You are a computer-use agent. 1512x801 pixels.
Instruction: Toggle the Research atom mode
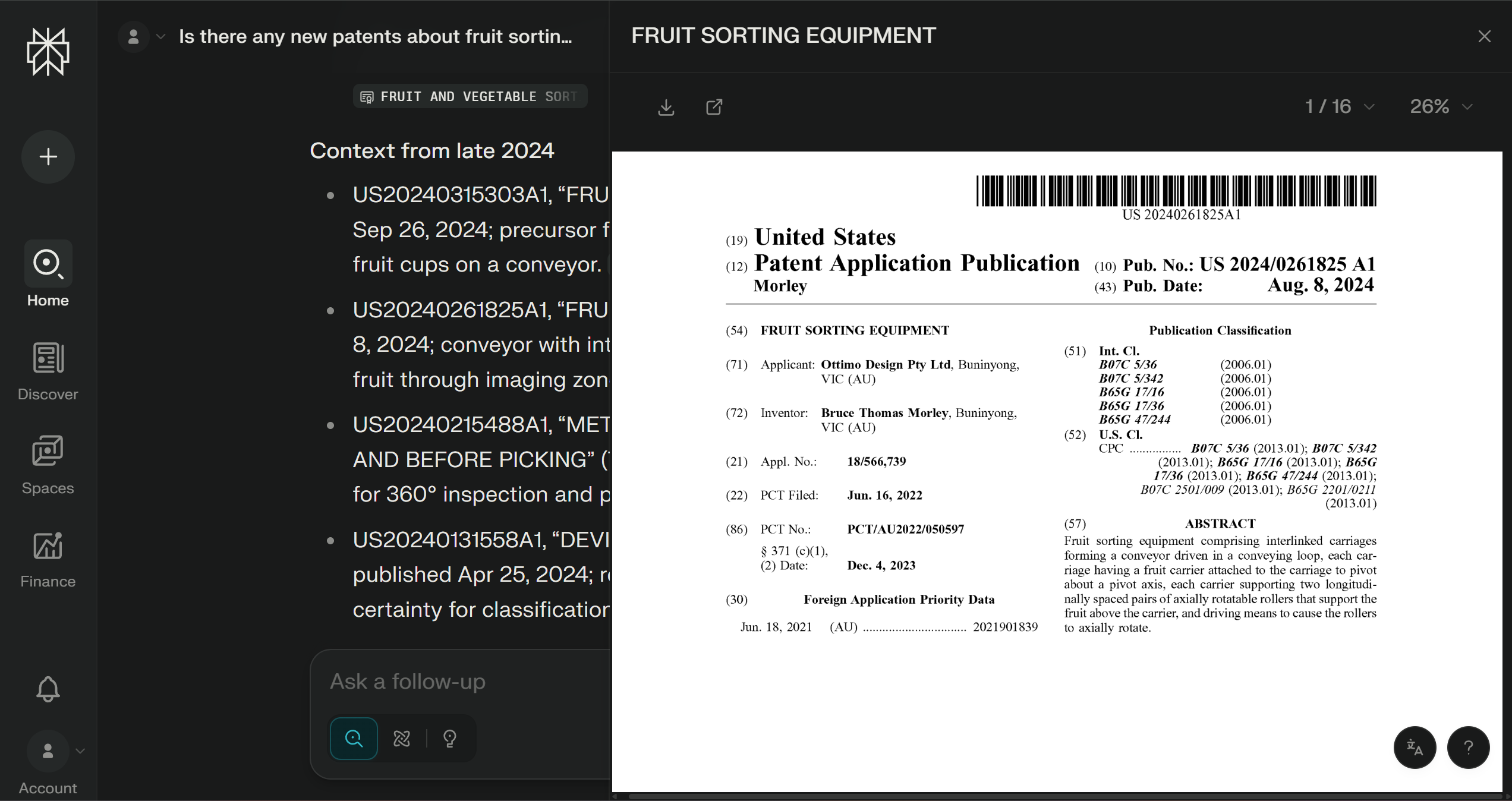pyautogui.click(x=402, y=739)
